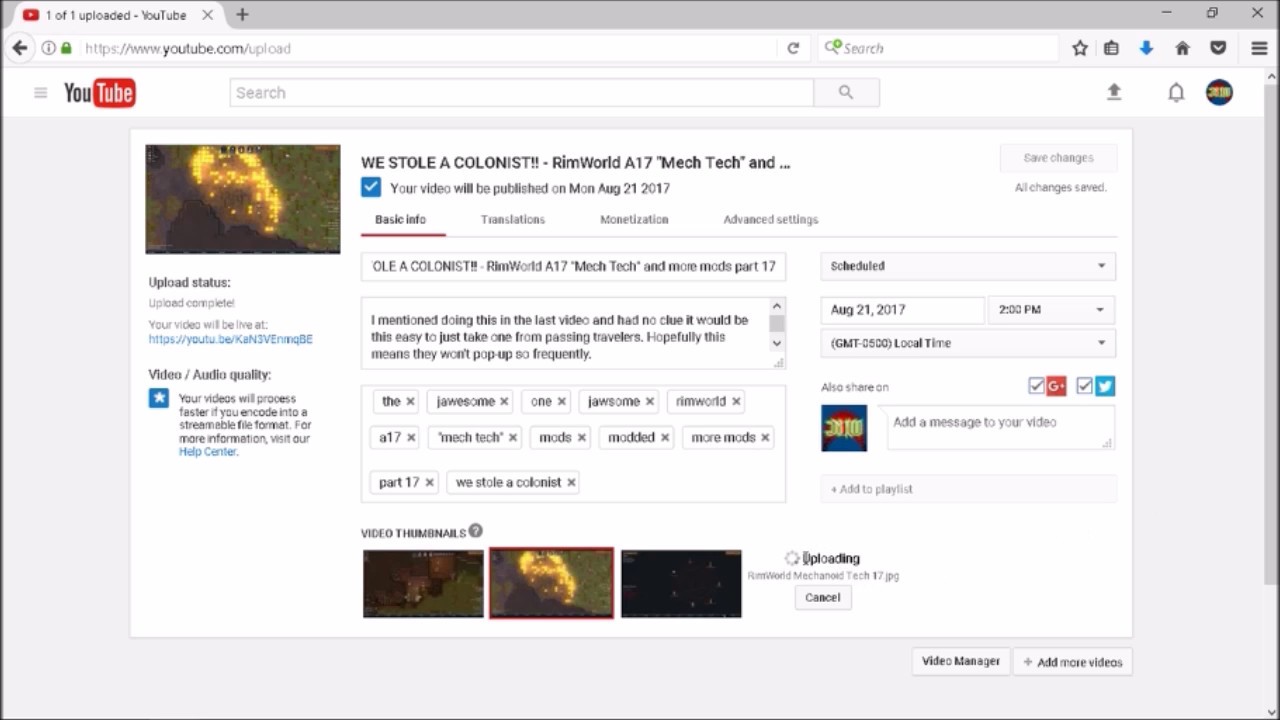Click the YouTube logo

(x=100, y=93)
